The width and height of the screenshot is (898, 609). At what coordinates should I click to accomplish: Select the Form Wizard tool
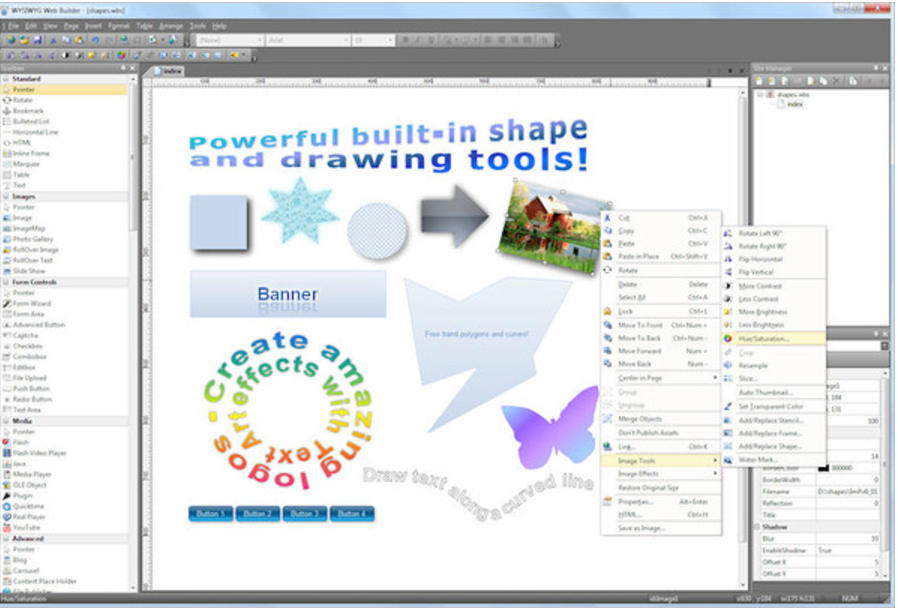(33, 304)
